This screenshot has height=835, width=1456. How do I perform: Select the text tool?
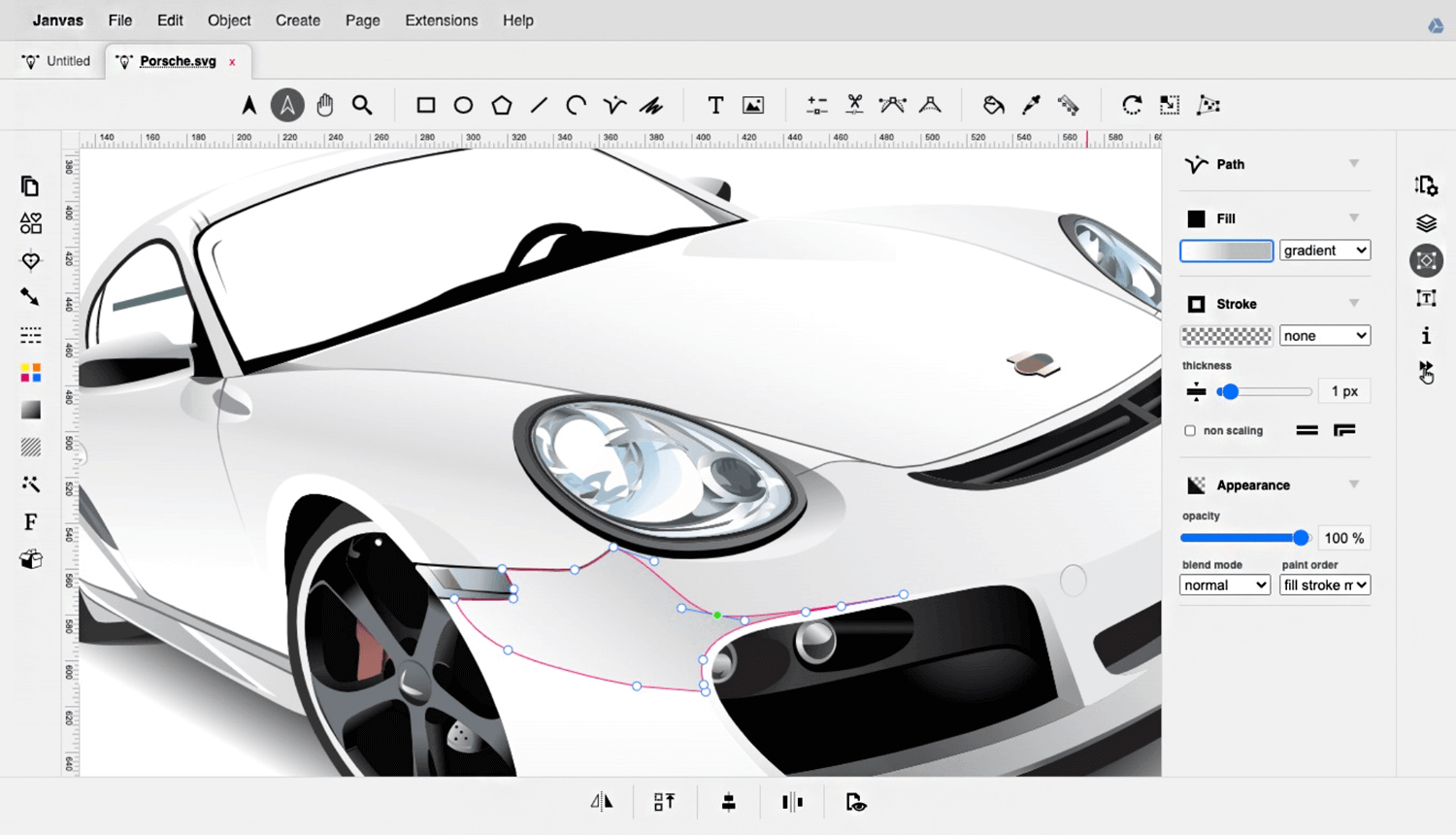click(x=715, y=105)
